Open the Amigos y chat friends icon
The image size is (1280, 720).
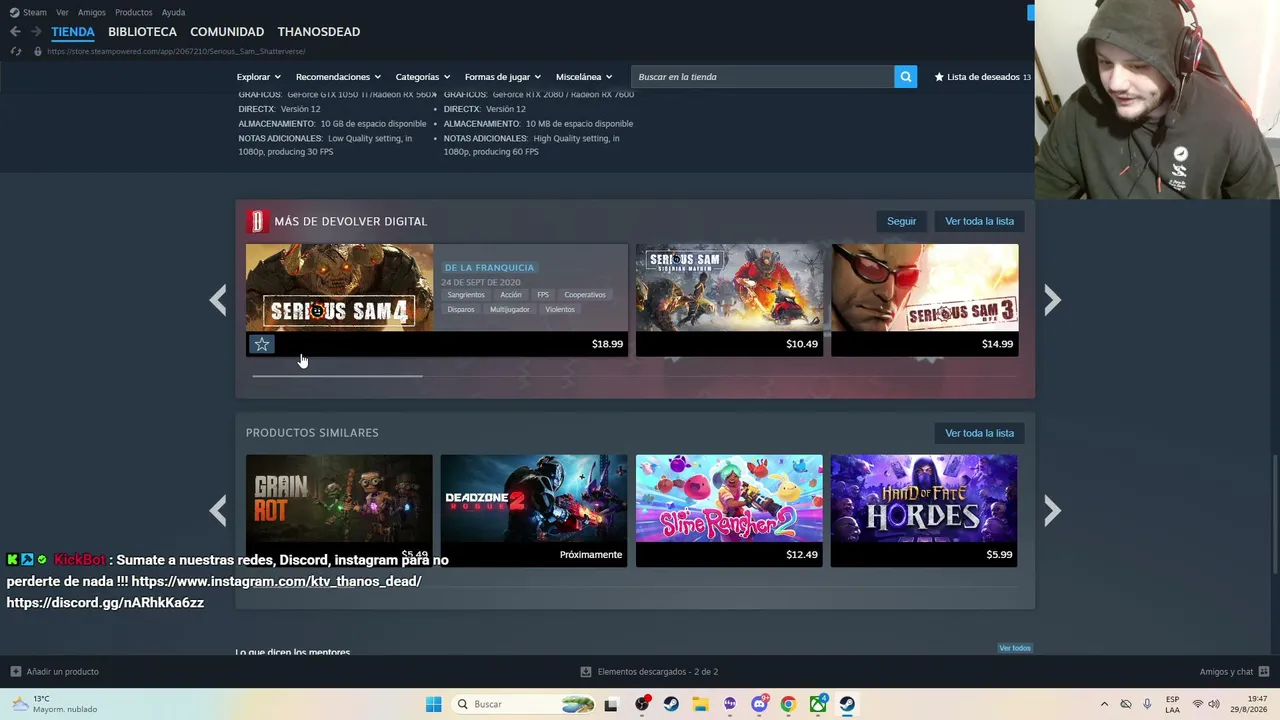tap(1264, 672)
